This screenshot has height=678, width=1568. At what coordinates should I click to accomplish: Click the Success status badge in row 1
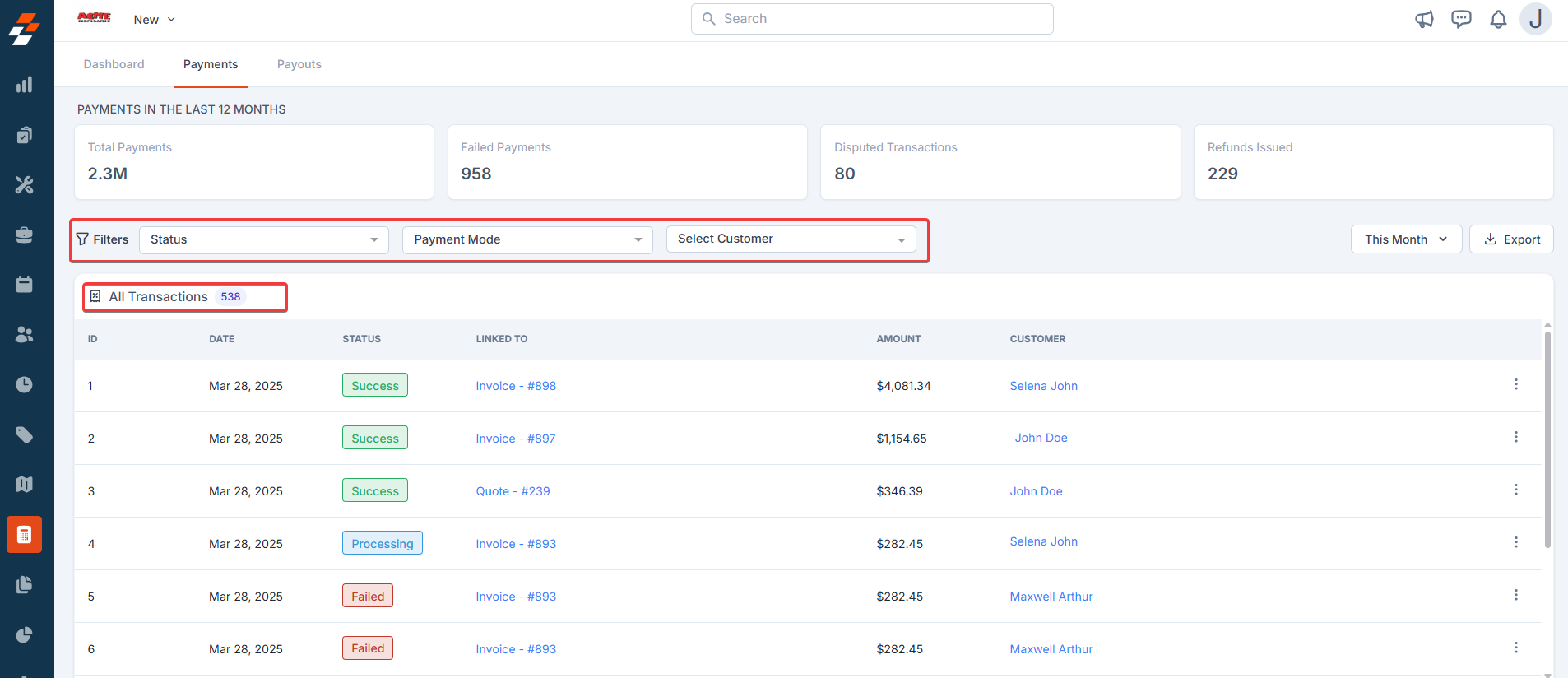[x=375, y=385]
